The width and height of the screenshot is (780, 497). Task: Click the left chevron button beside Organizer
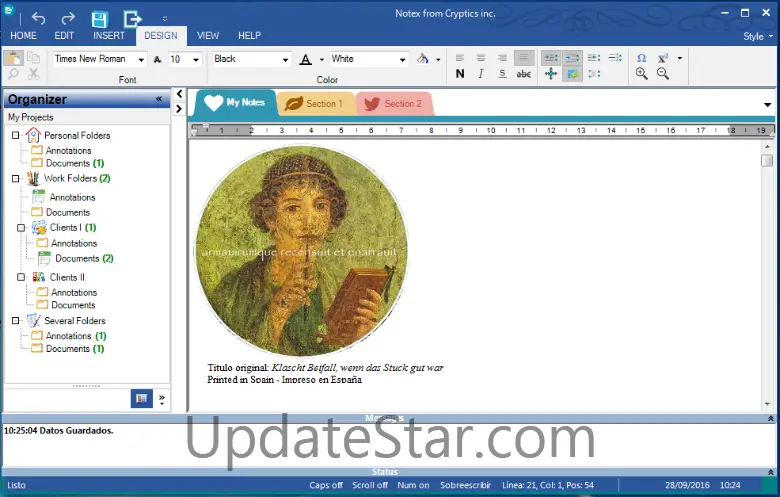click(x=179, y=94)
